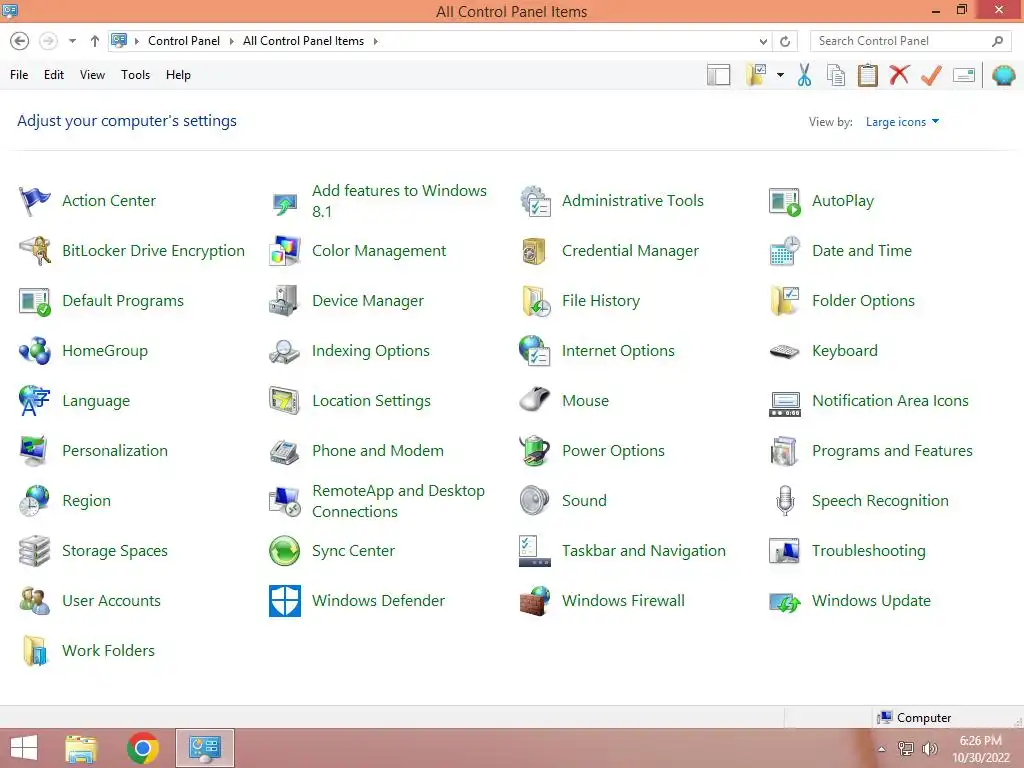1024x768 pixels.
Task: Open the Troubleshooting link
Action: tap(869, 551)
